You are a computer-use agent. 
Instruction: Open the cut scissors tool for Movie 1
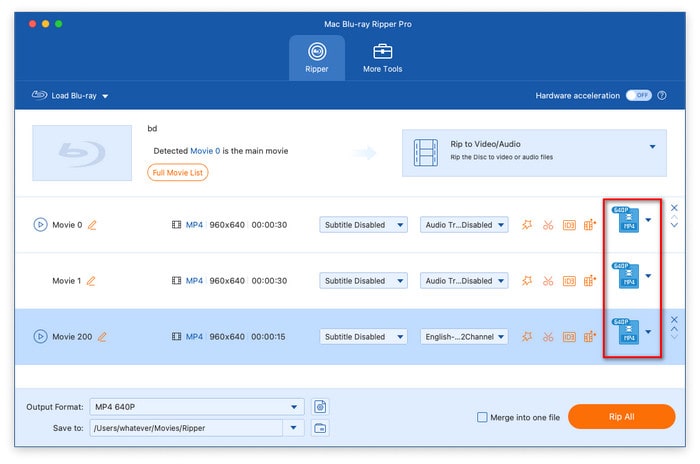(x=548, y=281)
